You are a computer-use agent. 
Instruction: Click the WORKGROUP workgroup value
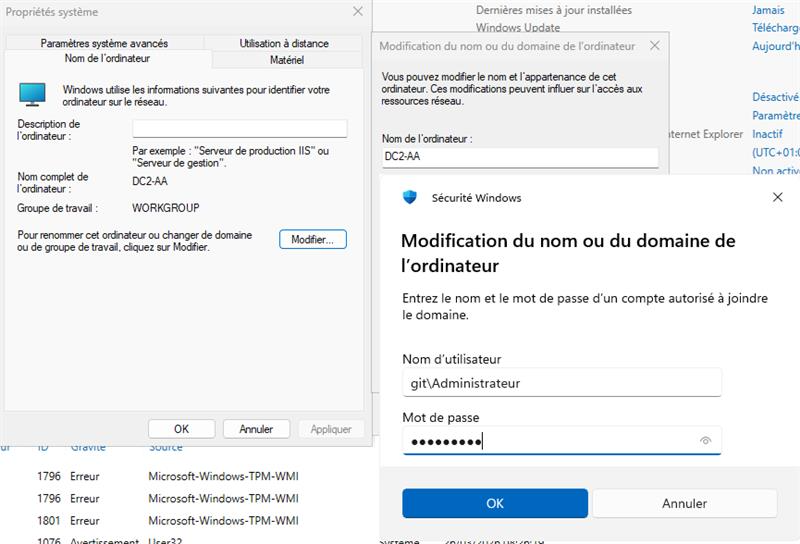coord(166,208)
